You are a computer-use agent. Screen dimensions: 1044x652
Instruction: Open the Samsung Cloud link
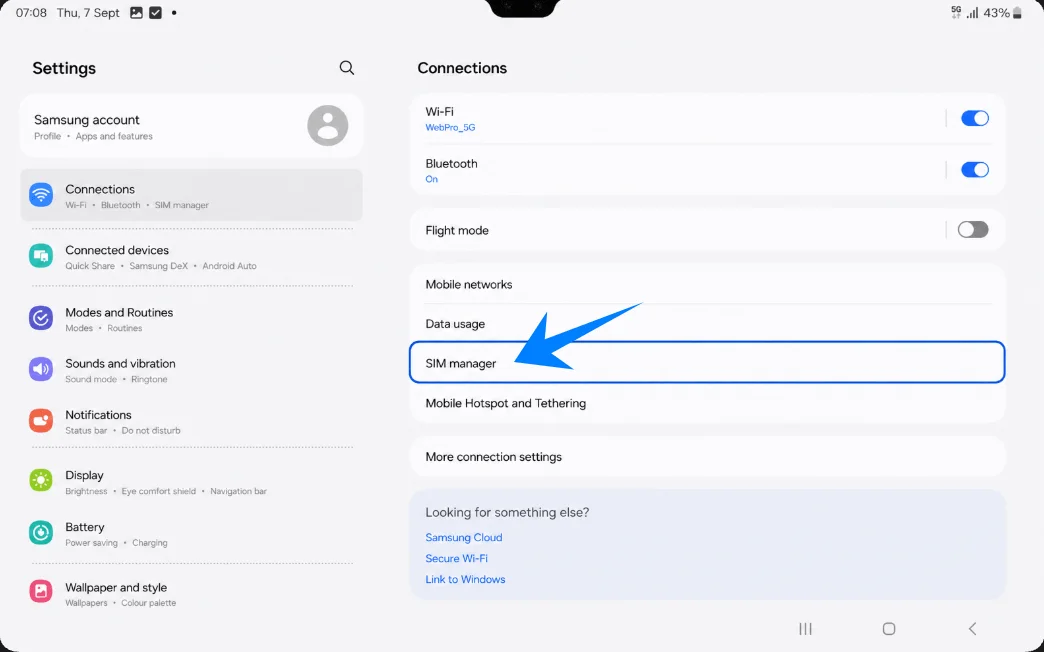coord(463,537)
